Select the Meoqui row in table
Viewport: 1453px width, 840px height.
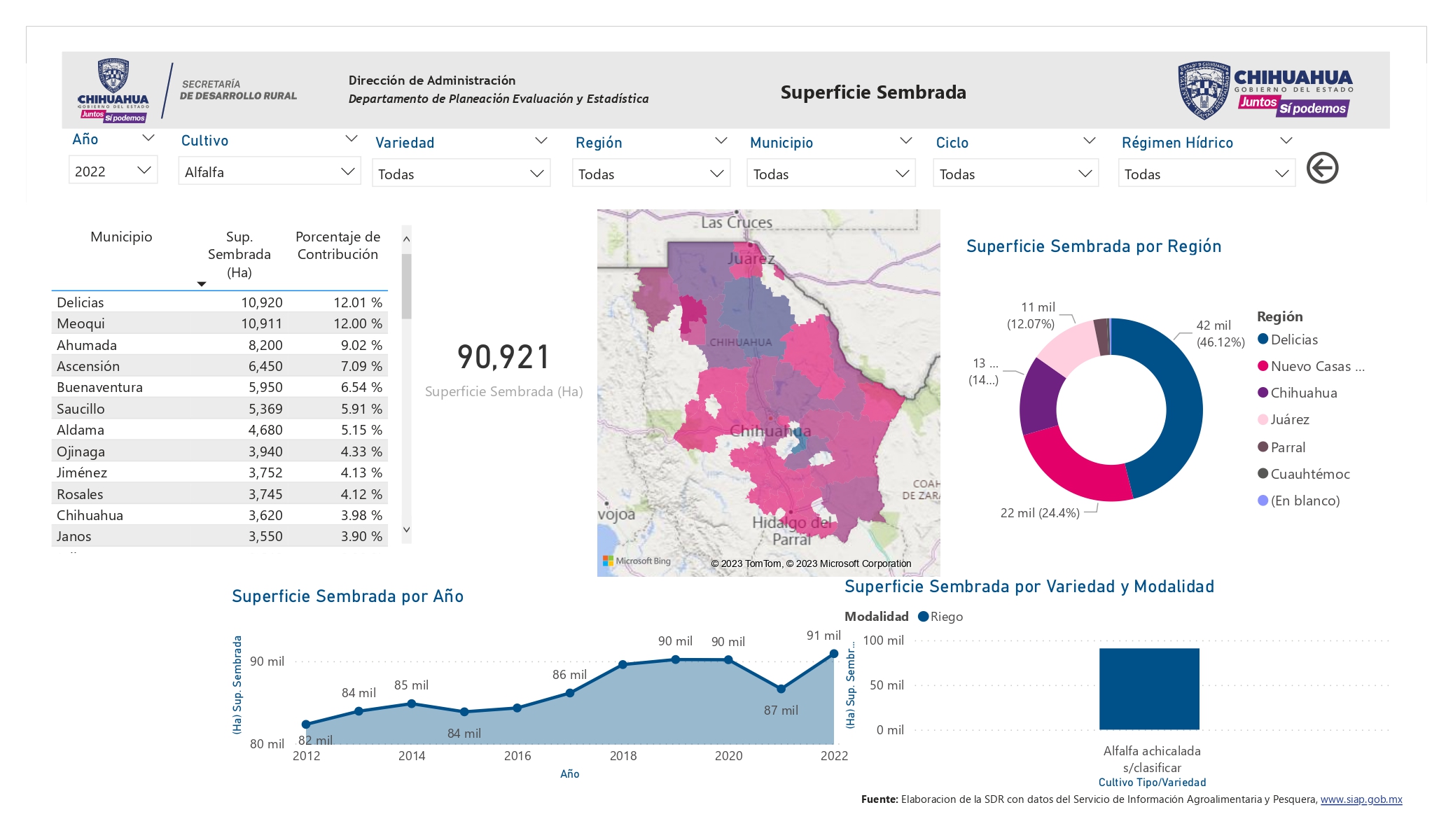pos(219,323)
